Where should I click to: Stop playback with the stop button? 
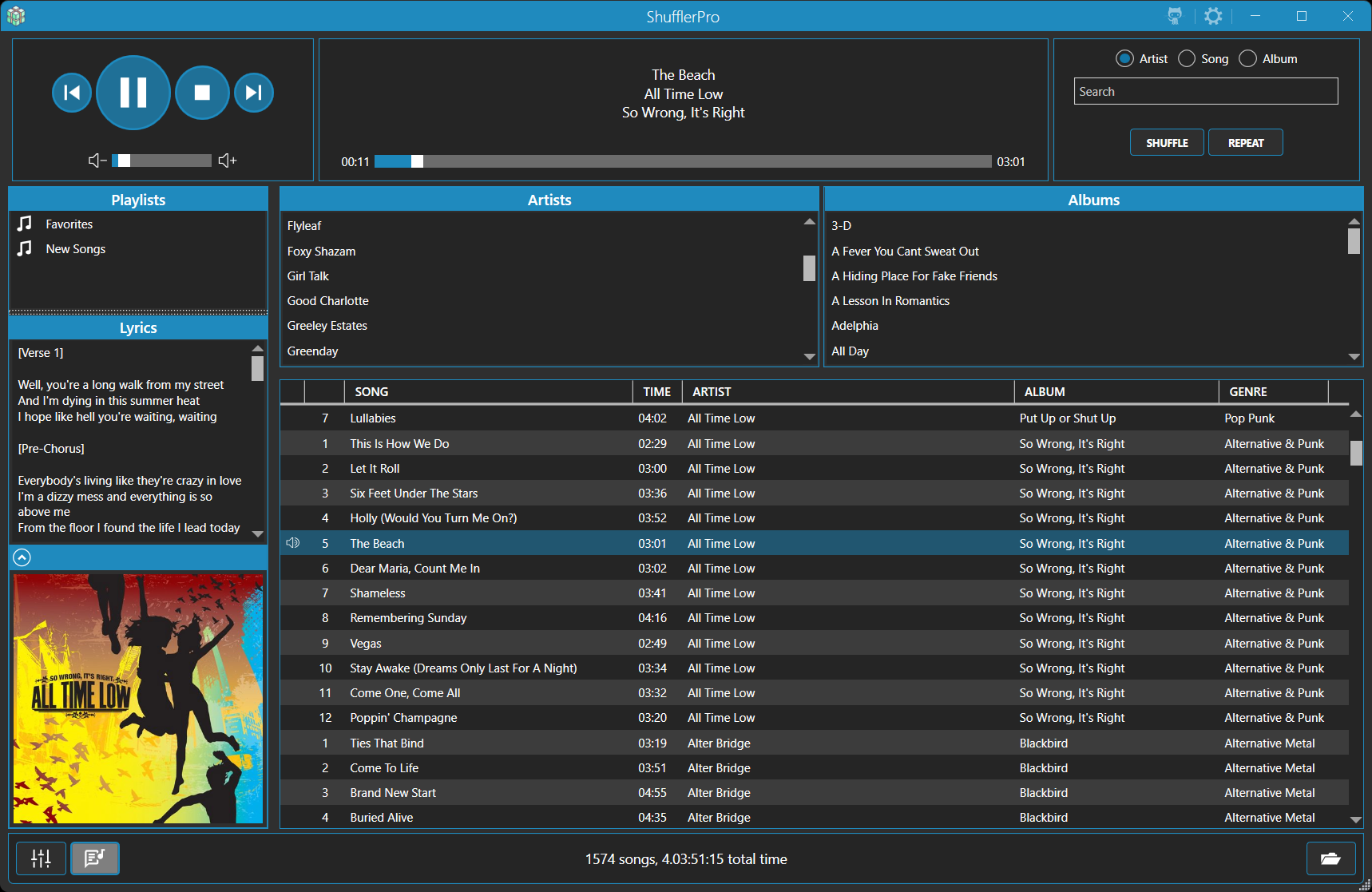pyautogui.click(x=202, y=93)
